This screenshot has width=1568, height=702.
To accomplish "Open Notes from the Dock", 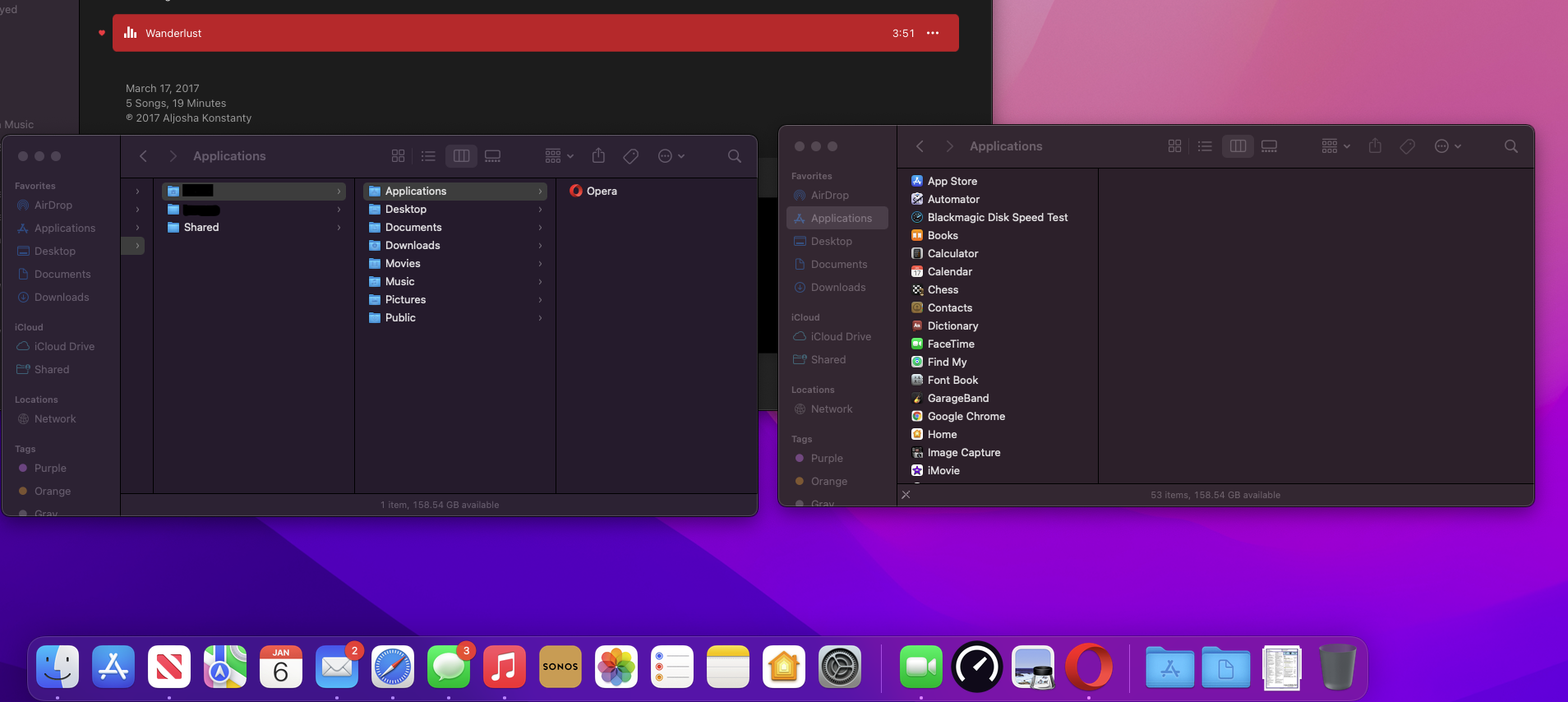I will point(728,667).
